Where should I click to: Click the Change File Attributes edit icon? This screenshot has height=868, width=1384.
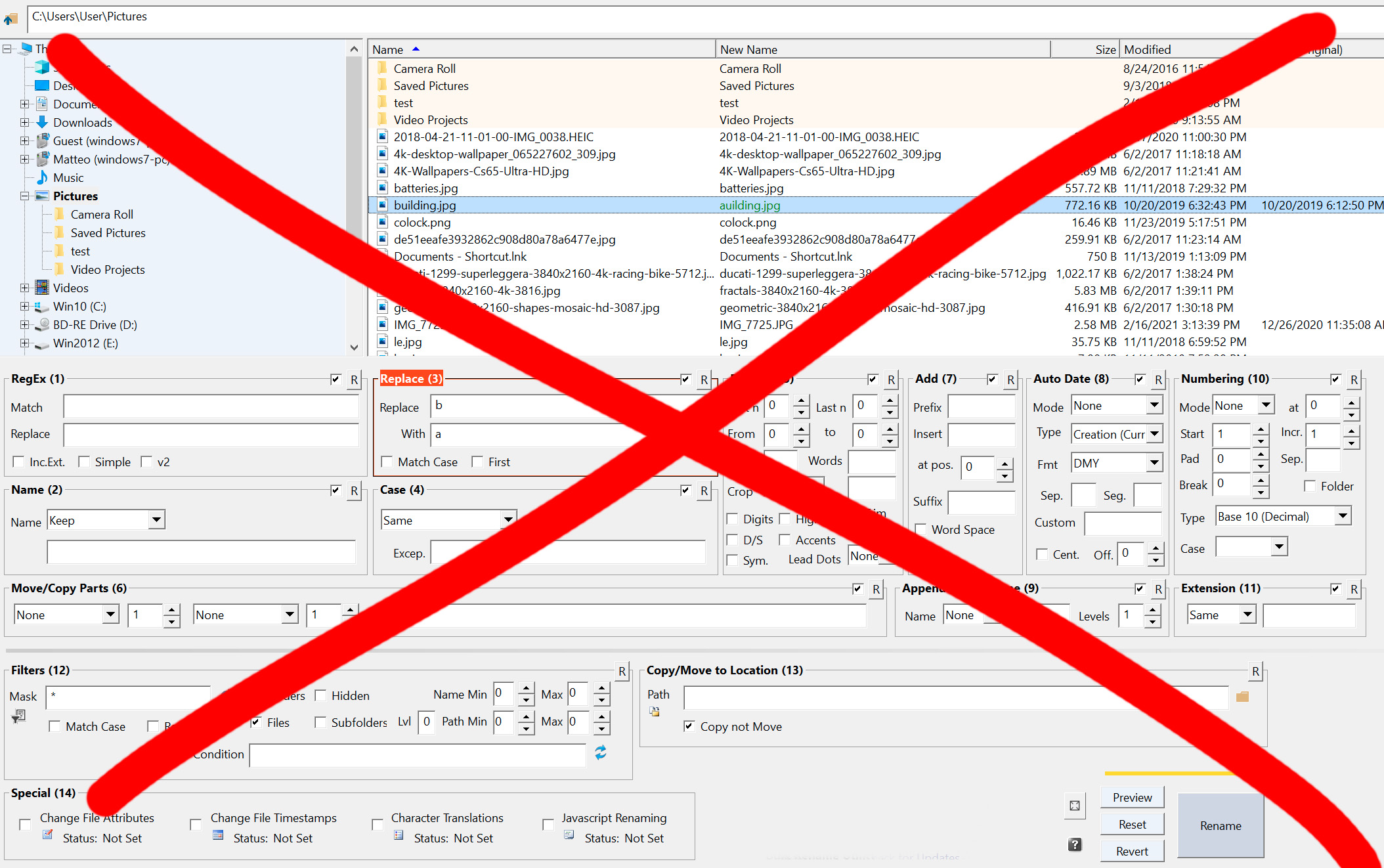click(48, 835)
